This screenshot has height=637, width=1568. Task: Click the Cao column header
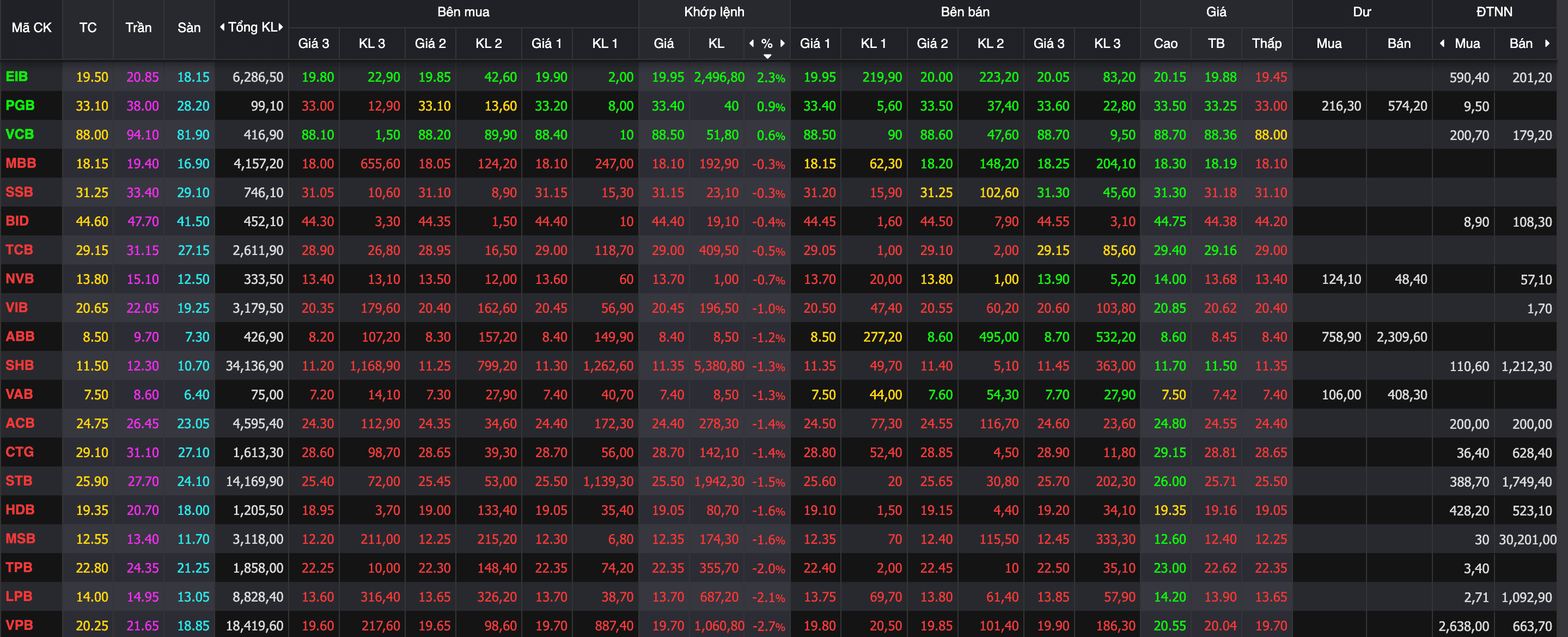point(1165,43)
